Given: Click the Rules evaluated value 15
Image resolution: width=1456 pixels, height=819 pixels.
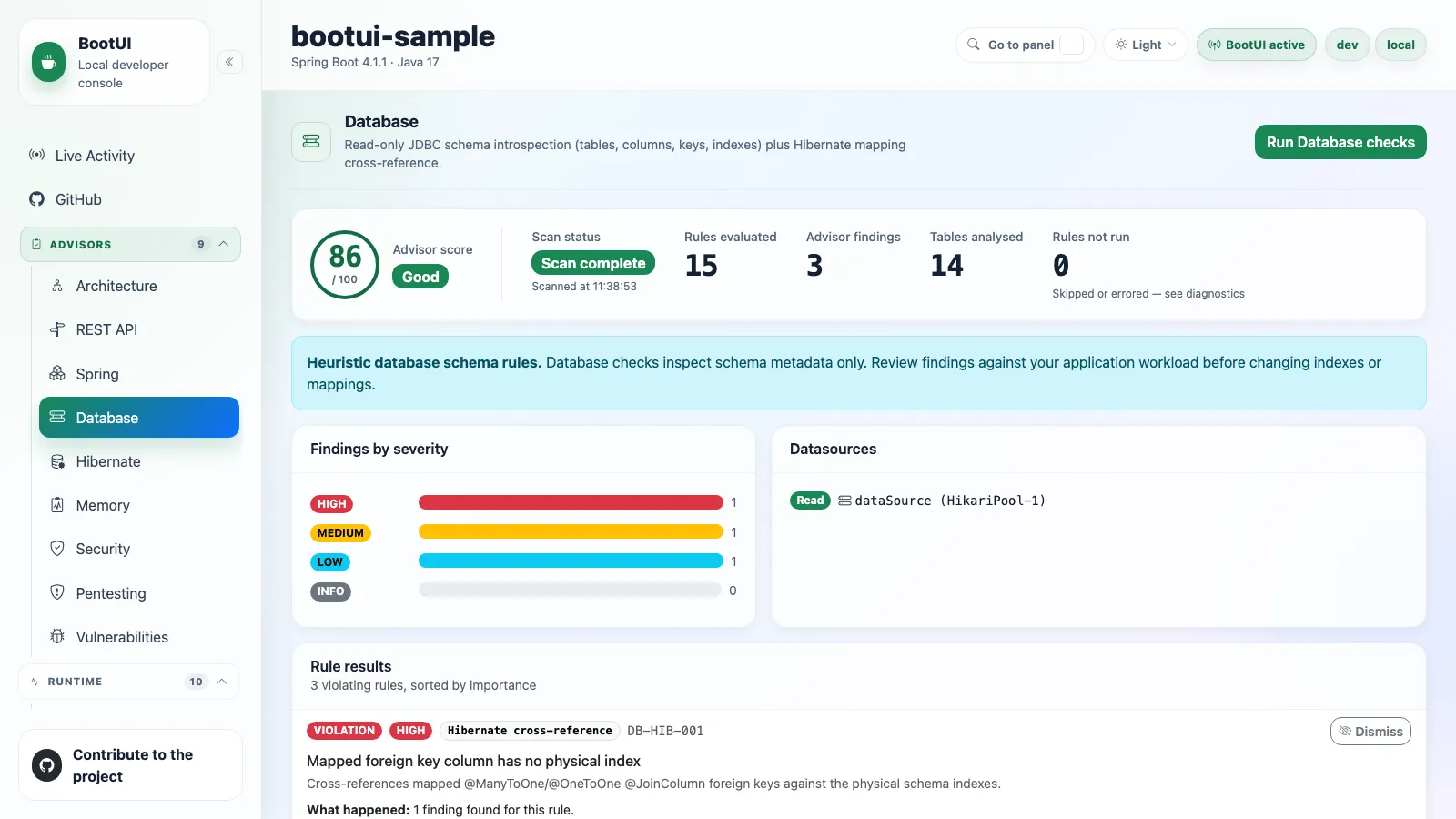Looking at the screenshot, I should tap(701, 265).
